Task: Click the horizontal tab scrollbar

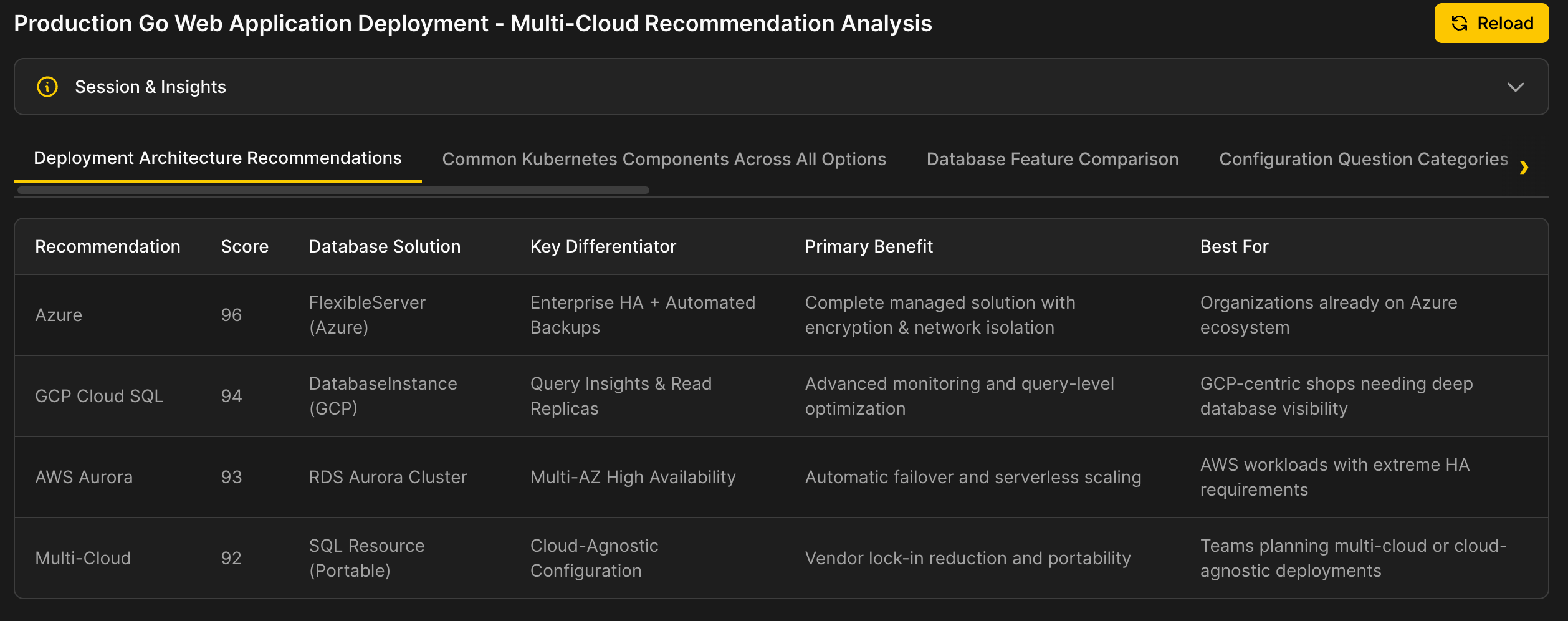Action: point(332,189)
